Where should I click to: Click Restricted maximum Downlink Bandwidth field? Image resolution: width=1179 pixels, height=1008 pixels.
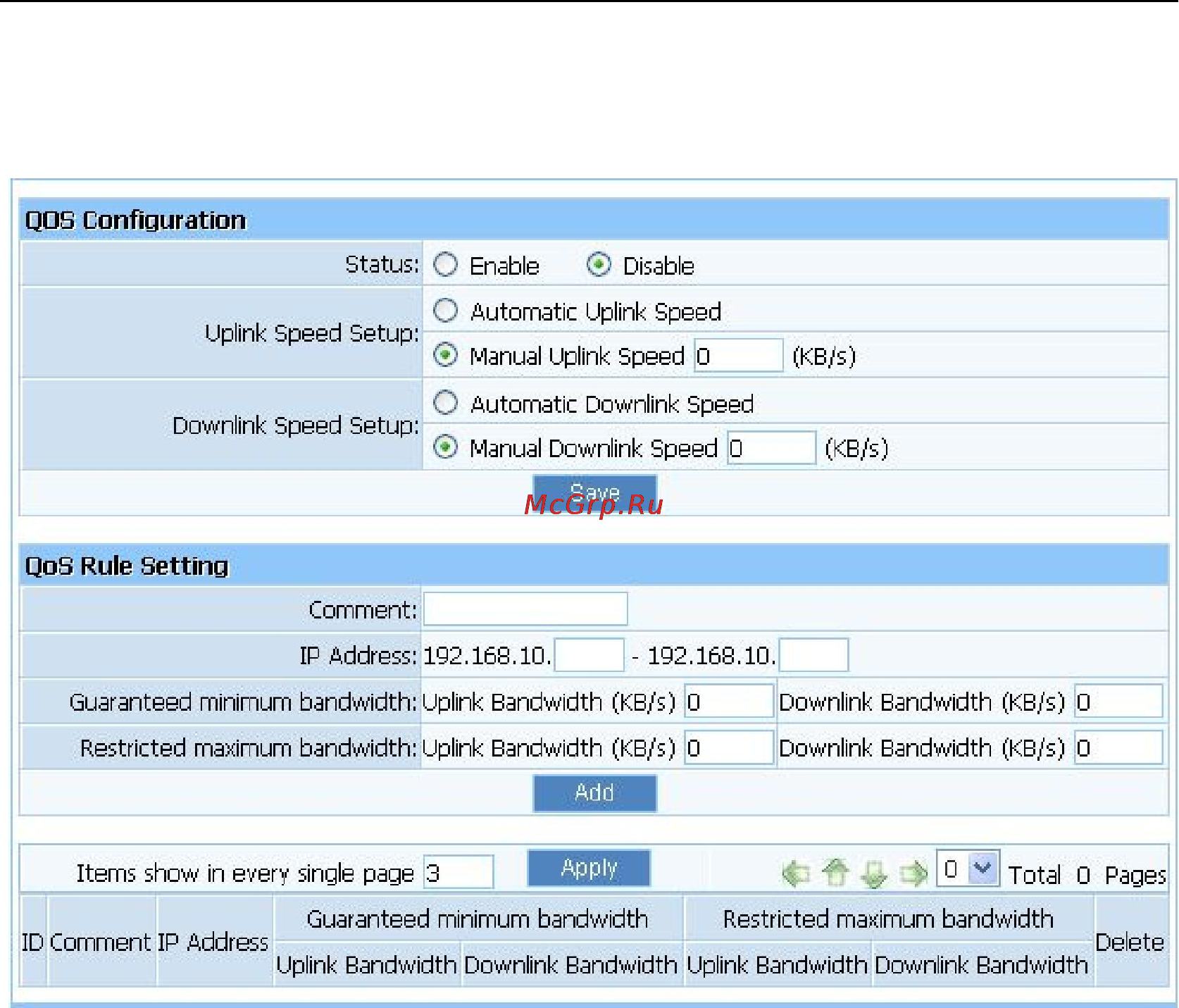[1118, 747]
